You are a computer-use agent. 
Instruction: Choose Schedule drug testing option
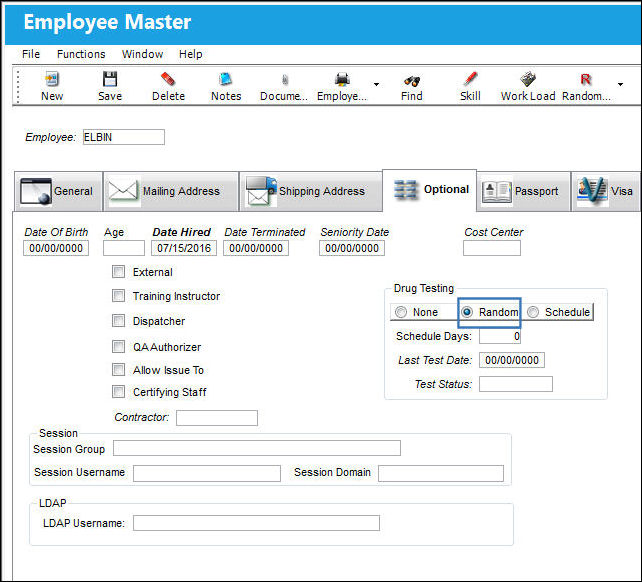[533, 312]
